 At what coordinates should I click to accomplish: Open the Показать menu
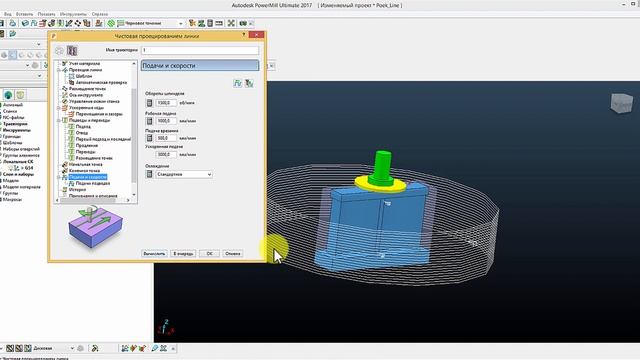click(x=46, y=14)
